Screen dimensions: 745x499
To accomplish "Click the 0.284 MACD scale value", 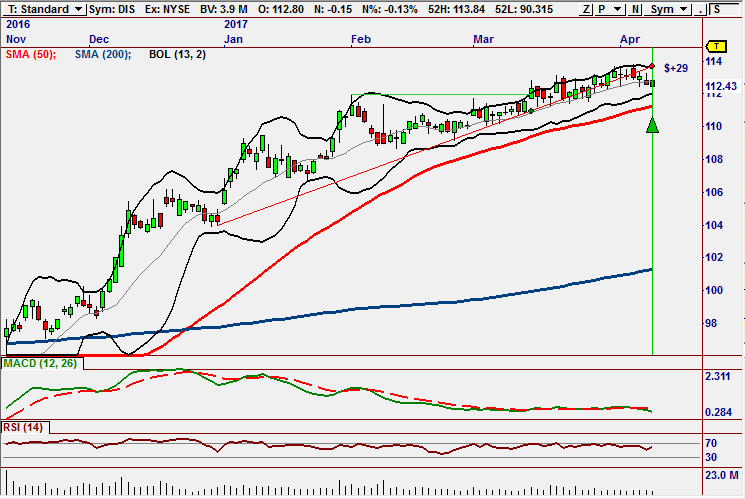I will click(x=718, y=413).
